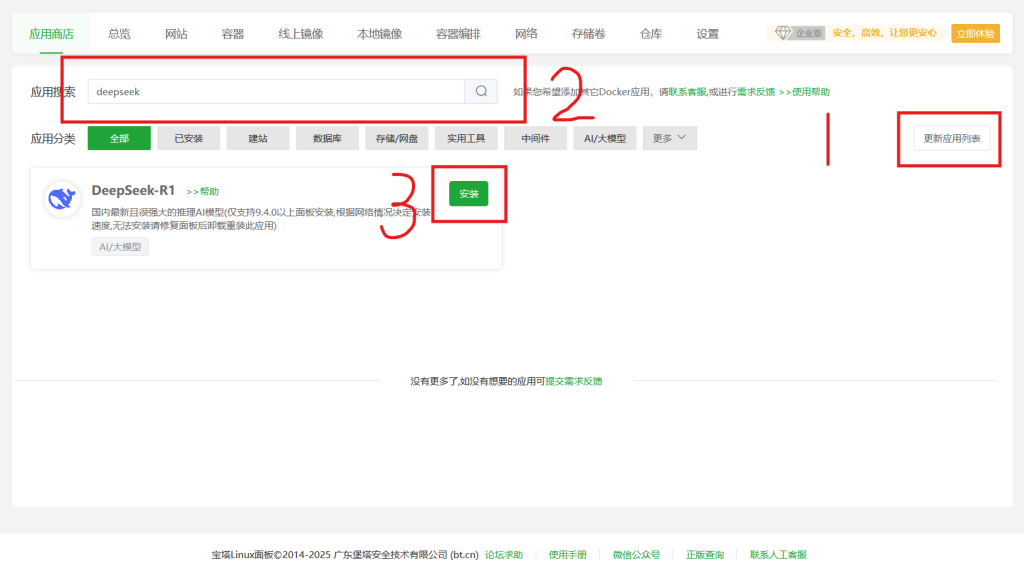Open the 联系人工客服 footer link
The height and width of the screenshot is (572, 1024).
click(778, 555)
